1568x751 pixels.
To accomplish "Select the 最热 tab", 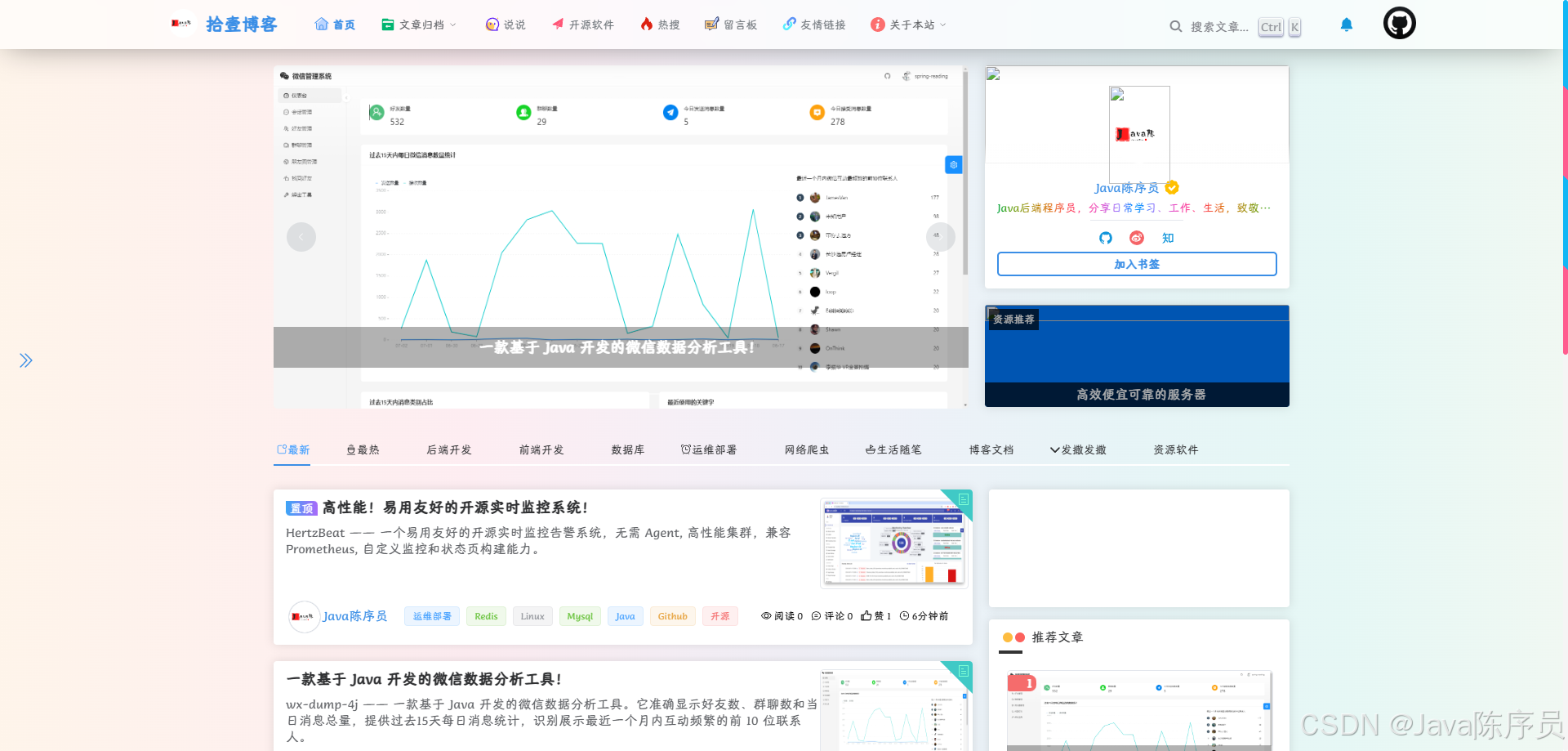I will tap(363, 449).
